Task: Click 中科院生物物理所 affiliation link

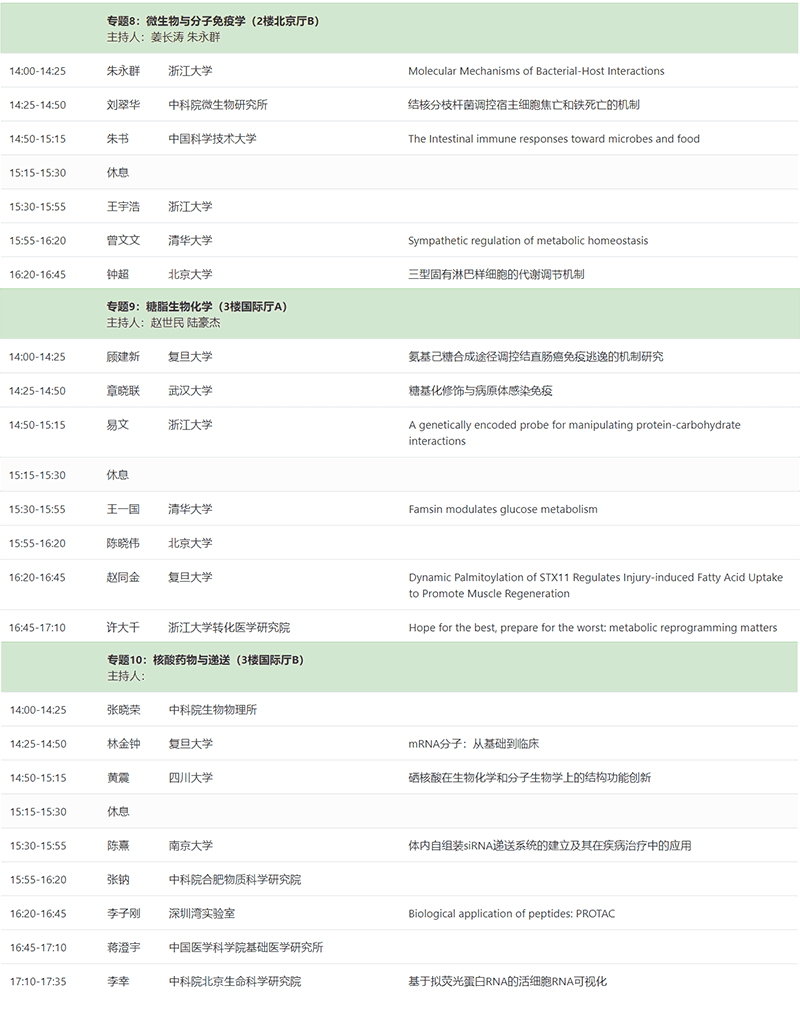Action: pyautogui.click(x=212, y=710)
